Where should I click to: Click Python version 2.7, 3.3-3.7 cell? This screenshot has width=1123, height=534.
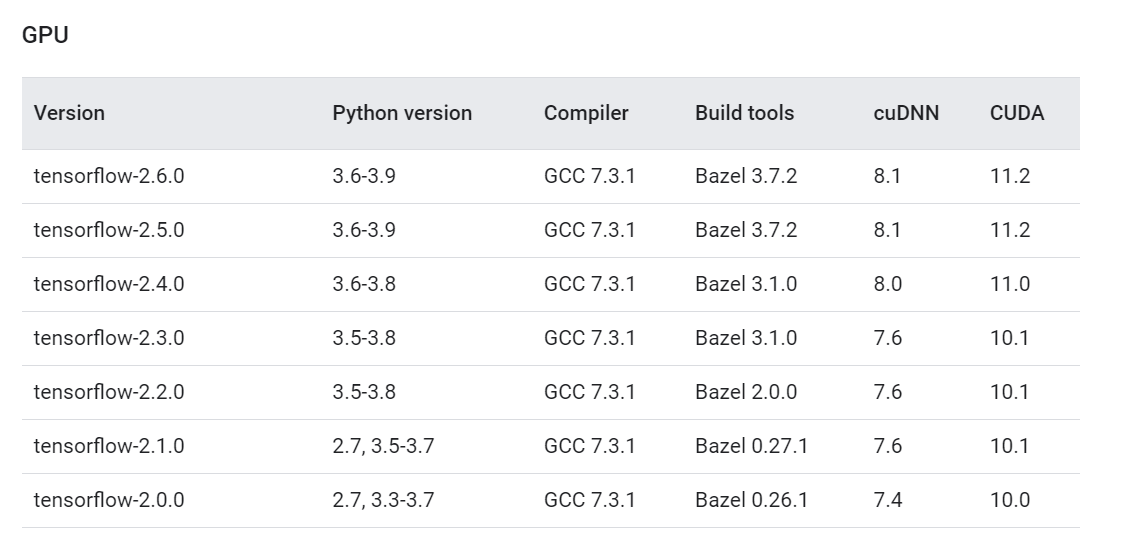(x=383, y=500)
